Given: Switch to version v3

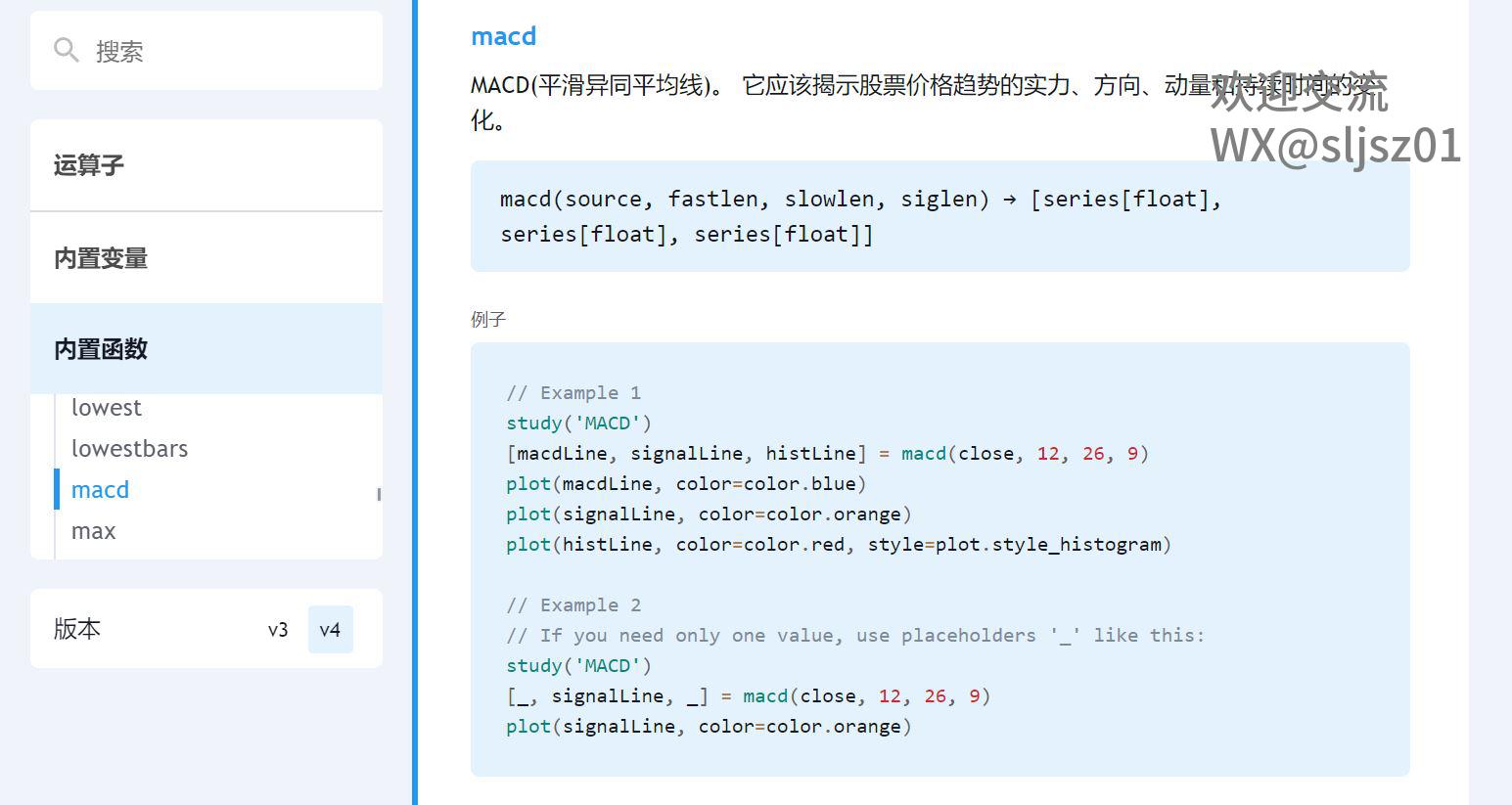Looking at the screenshot, I should pos(278,630).
